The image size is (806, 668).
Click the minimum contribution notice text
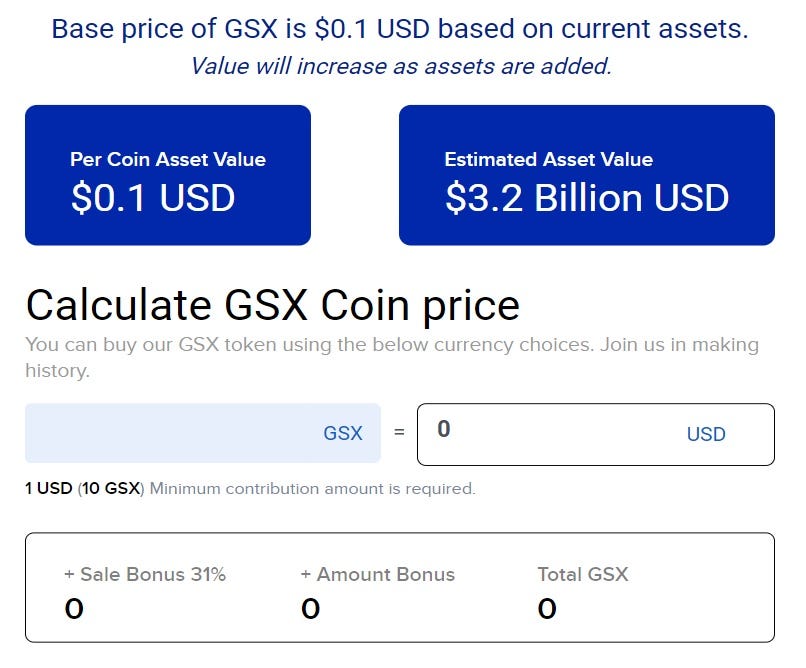(x=311, y=488)
